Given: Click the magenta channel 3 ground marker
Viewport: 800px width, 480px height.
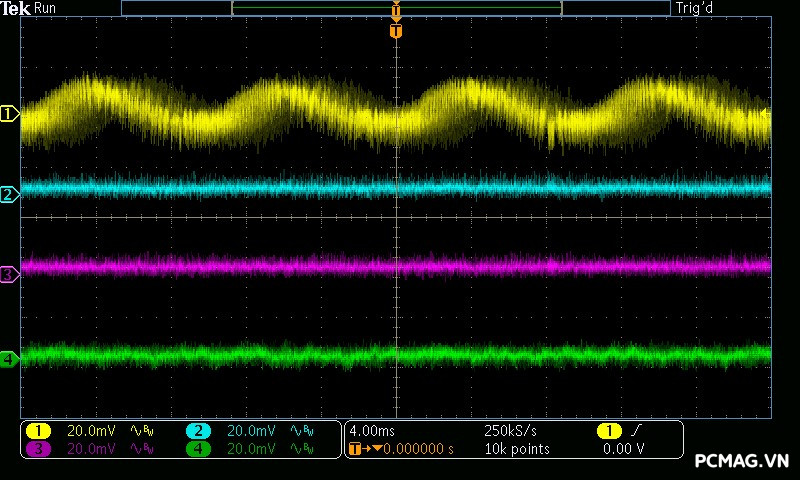Looking at the screenshot, I should (8, 274).
